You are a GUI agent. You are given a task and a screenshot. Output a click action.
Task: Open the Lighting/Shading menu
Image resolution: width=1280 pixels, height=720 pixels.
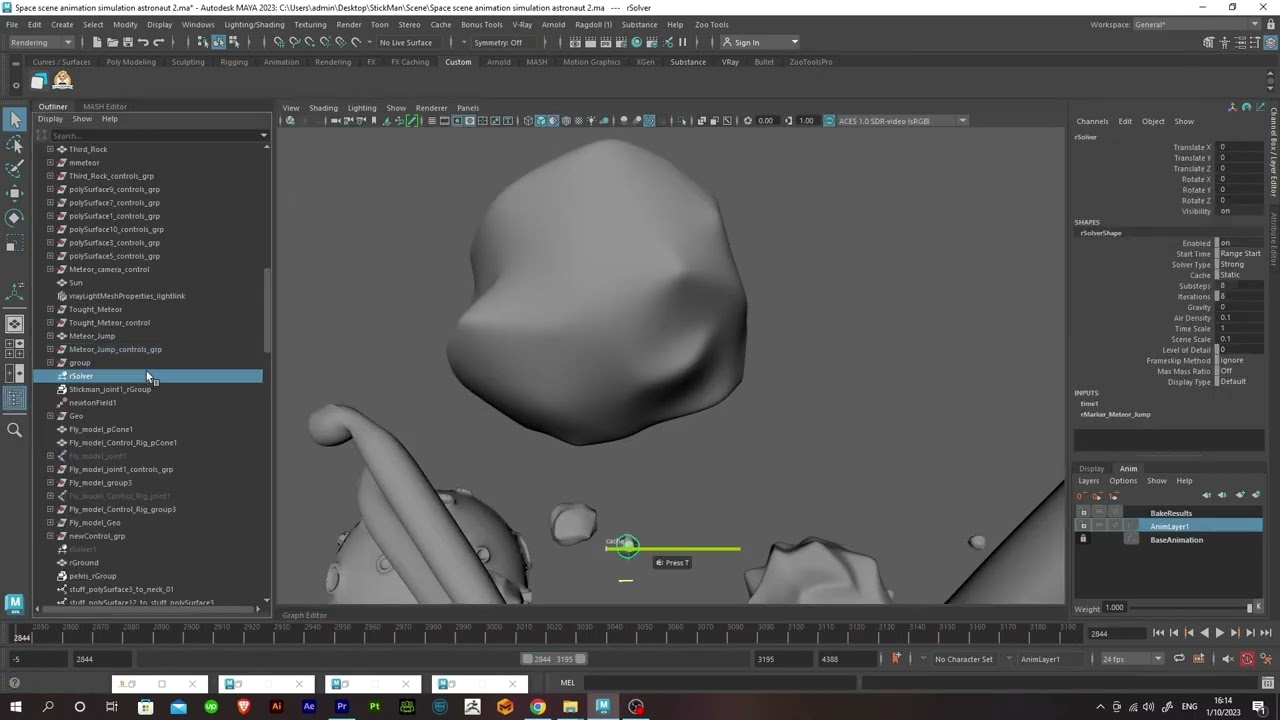click(x=254, y=24)
